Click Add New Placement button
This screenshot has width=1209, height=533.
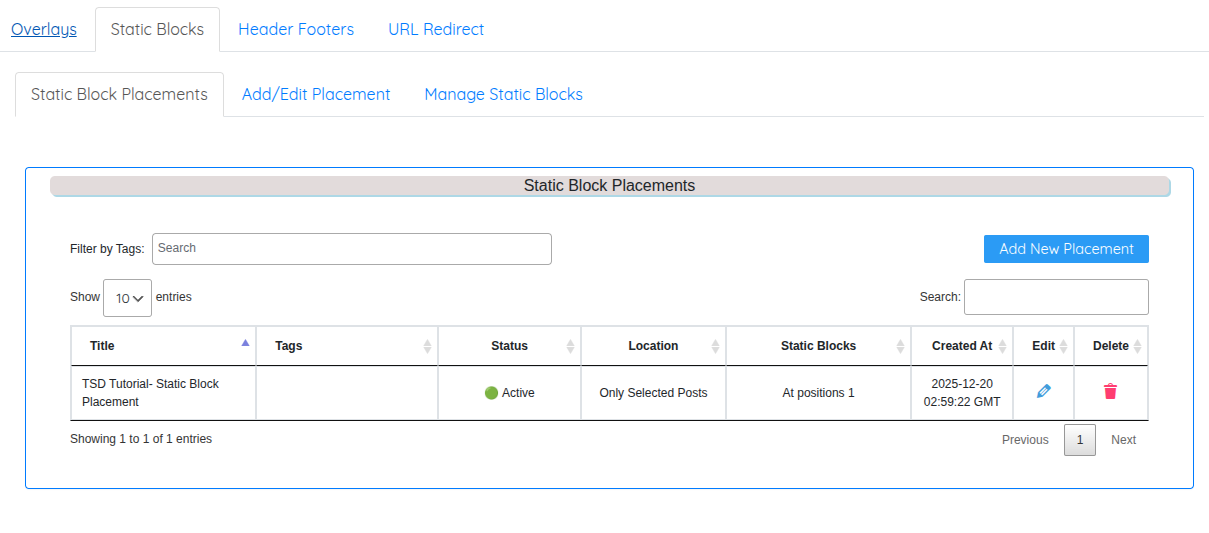click(x=1066, y=249)
